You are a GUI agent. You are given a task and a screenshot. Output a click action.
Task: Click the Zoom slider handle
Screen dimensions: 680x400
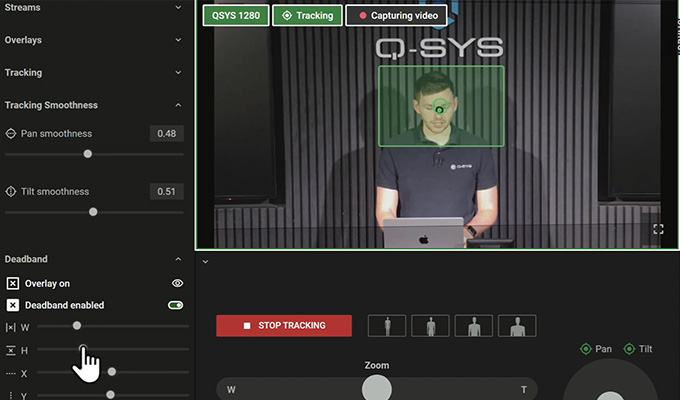pyautogui.click(x=377, y=387)
